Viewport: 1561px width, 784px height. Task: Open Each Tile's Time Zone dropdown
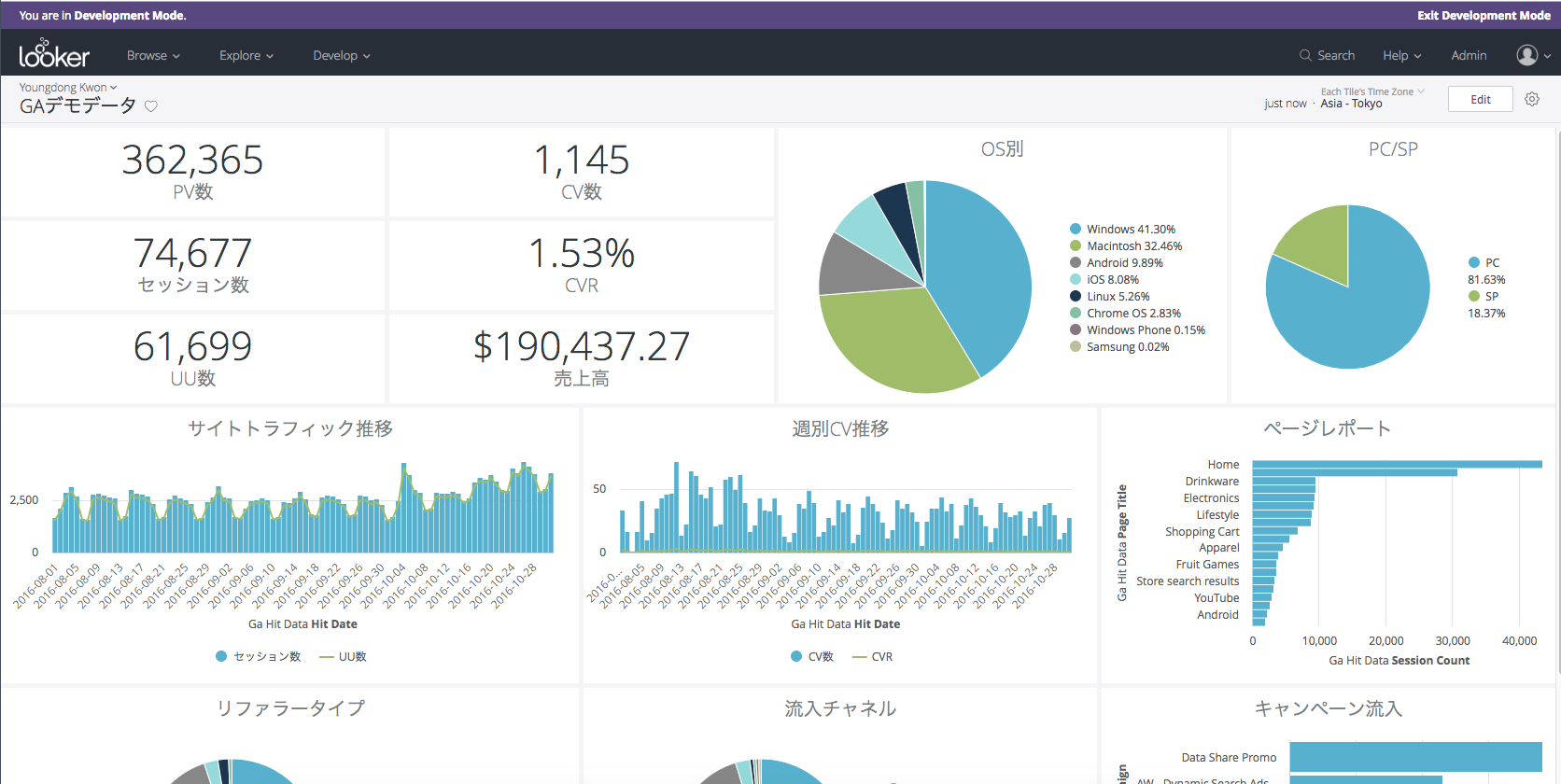point(1372,91)
